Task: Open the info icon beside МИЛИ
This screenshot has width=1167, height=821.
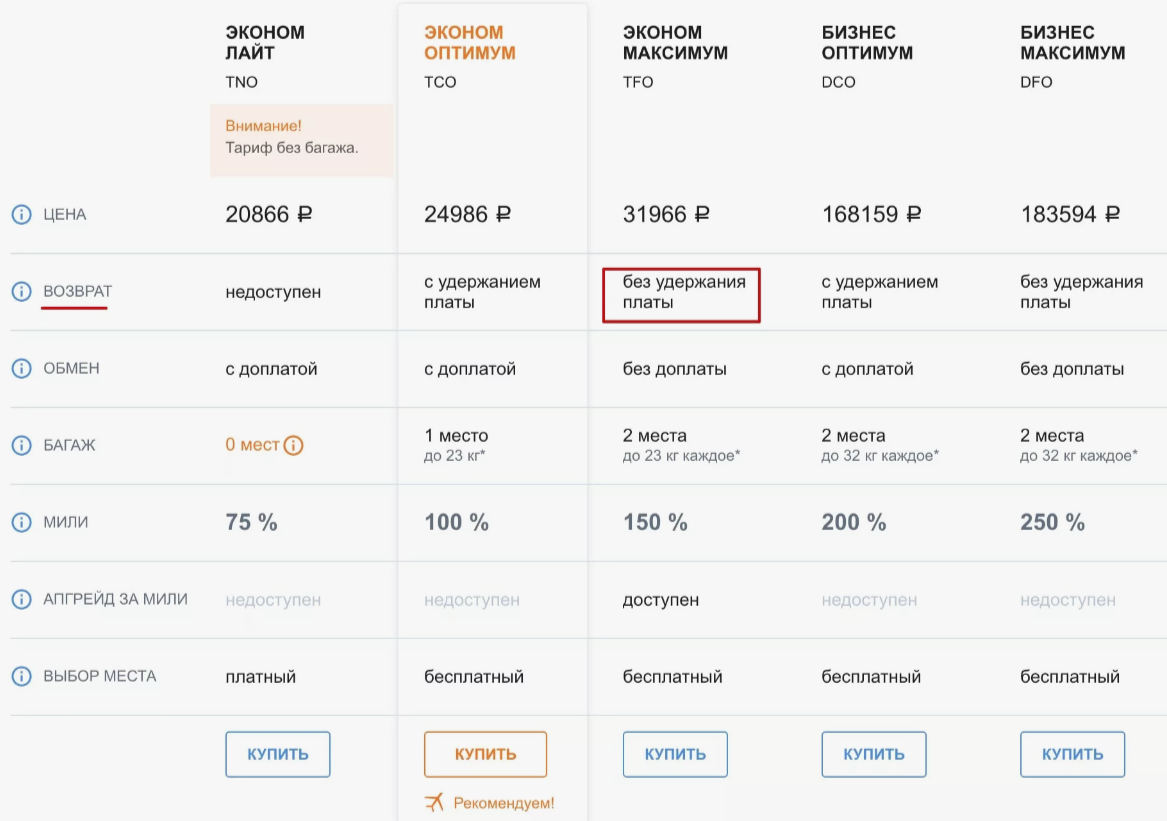Action: pyautogui.click(x=21, y=523)
